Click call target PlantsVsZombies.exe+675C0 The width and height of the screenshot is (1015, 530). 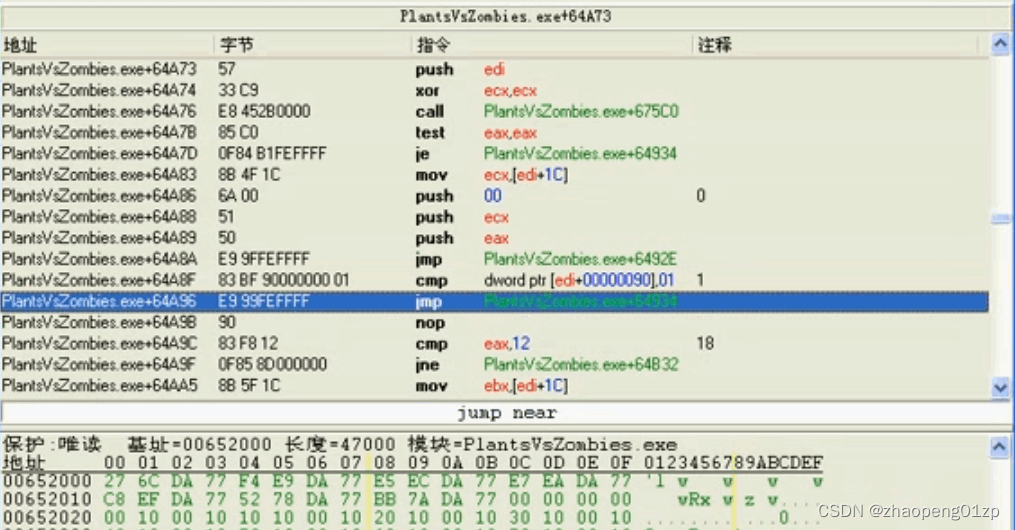(581, 111)
